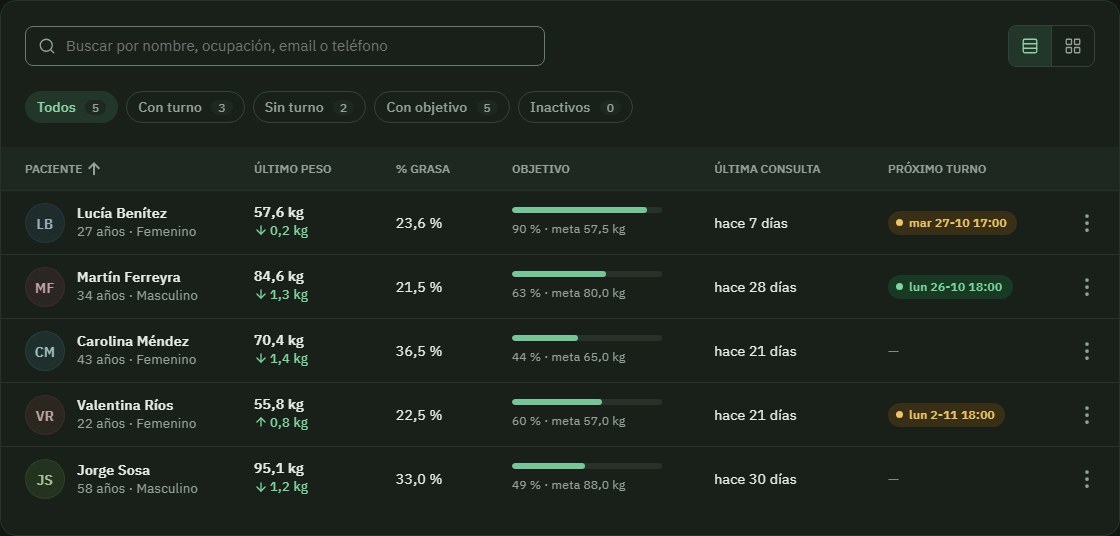The height and width of the screenshot is (536, 1120).
Task: Open the patient Martín Ferreyra
Action: coord(129,277)
